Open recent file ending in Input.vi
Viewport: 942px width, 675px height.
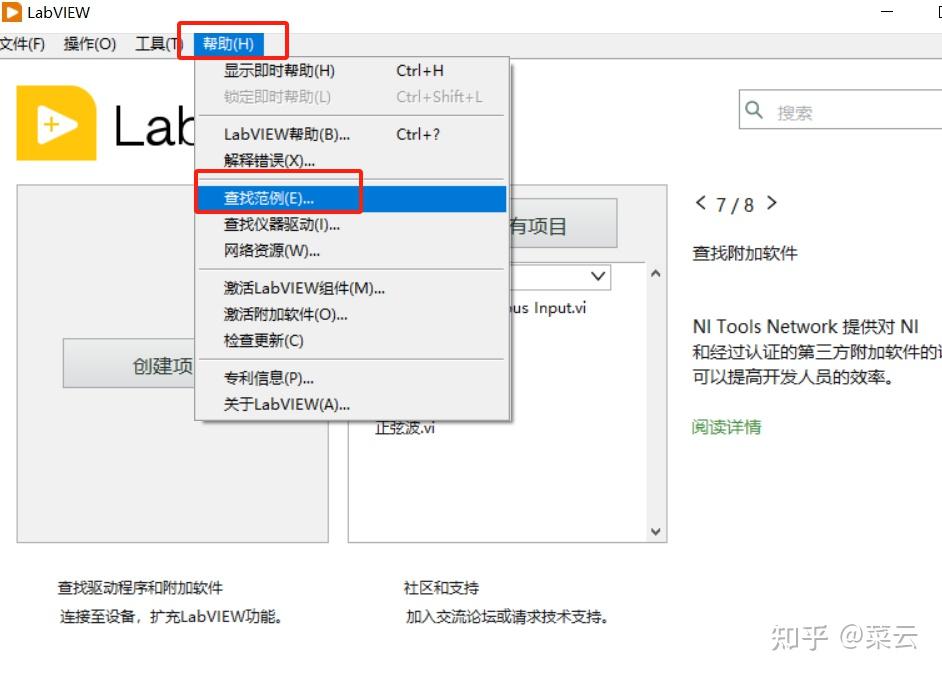pos(548,308)
